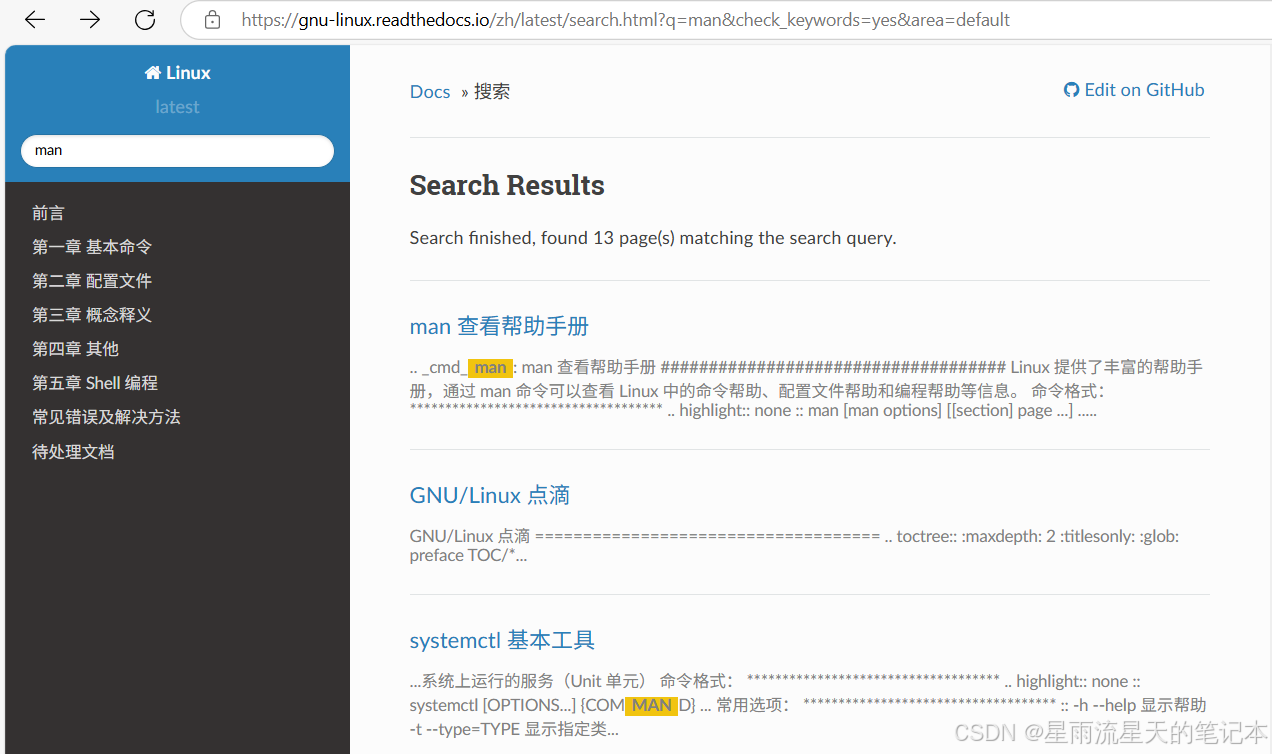Click the browser address bar URL
The width and height of the screenshot is (1272, 754).
625,20
